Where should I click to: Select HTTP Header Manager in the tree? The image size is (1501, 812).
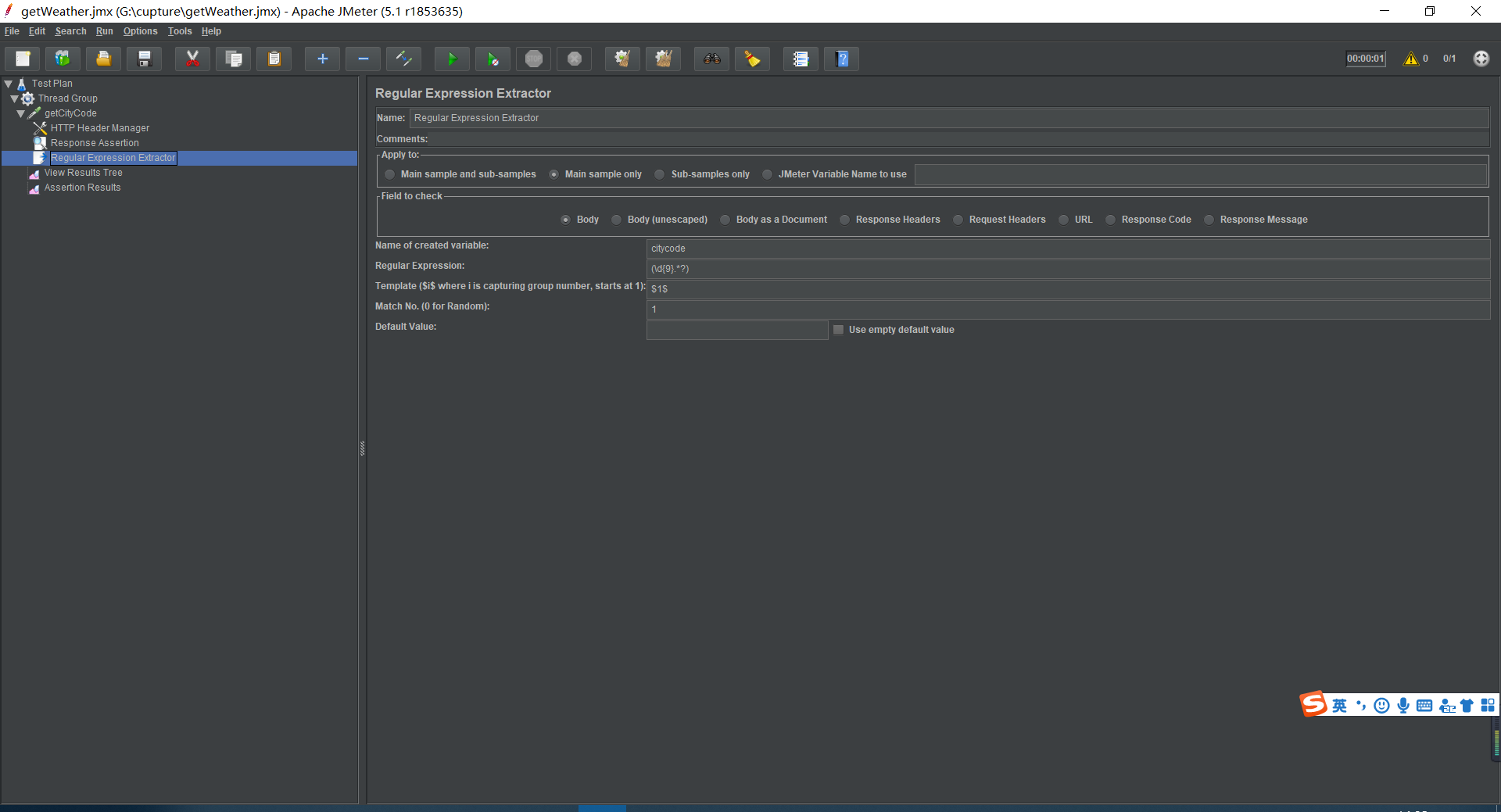pos(100,128)
